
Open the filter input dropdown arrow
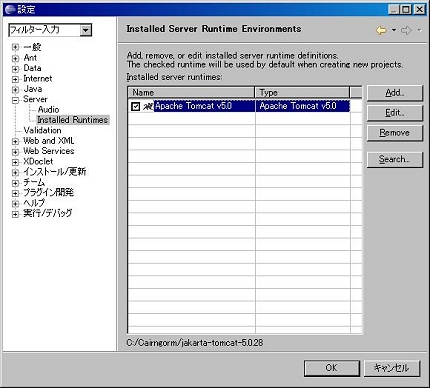(85, 30)
